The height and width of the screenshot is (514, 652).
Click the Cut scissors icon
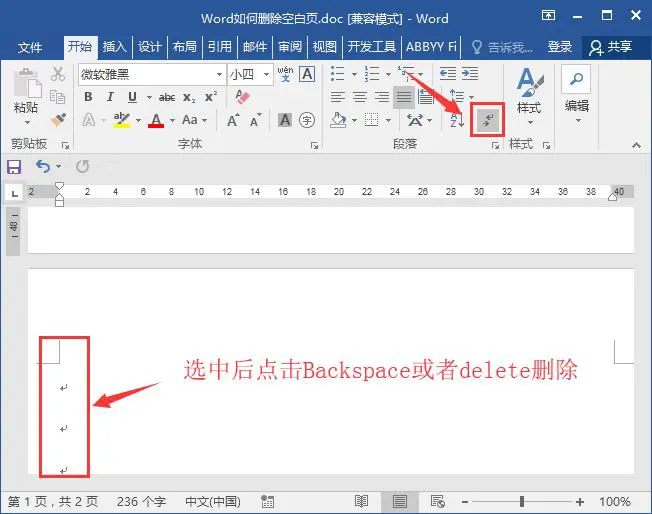pos(58,74)
